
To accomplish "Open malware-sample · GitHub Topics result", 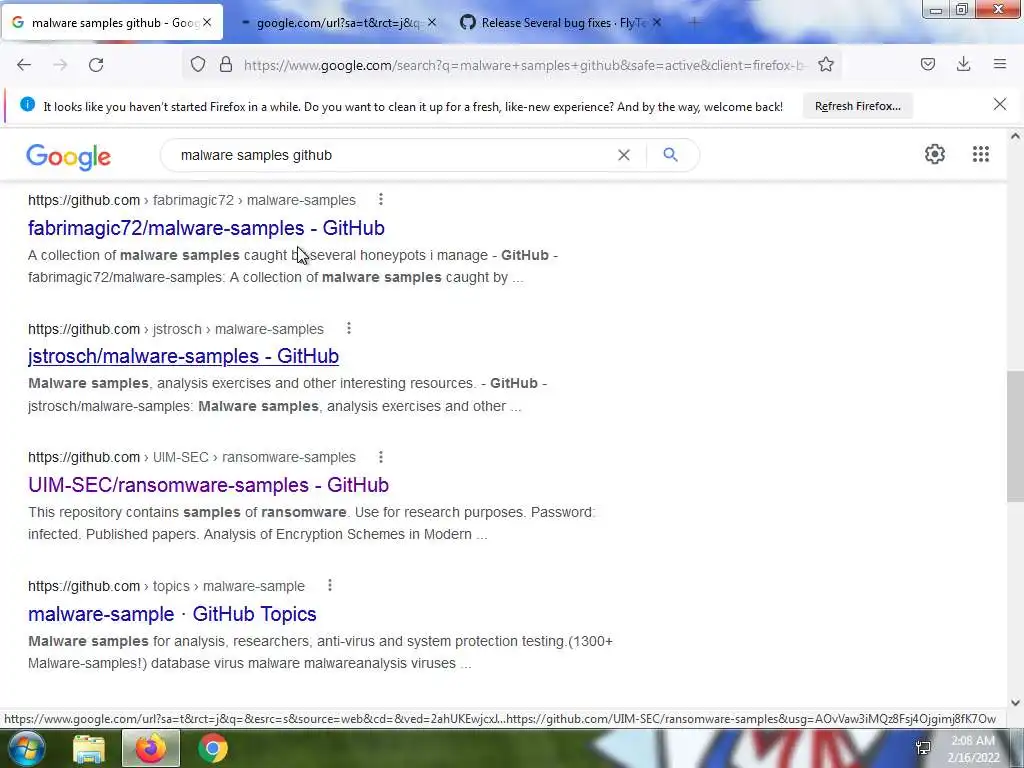I will click(172, 614).
